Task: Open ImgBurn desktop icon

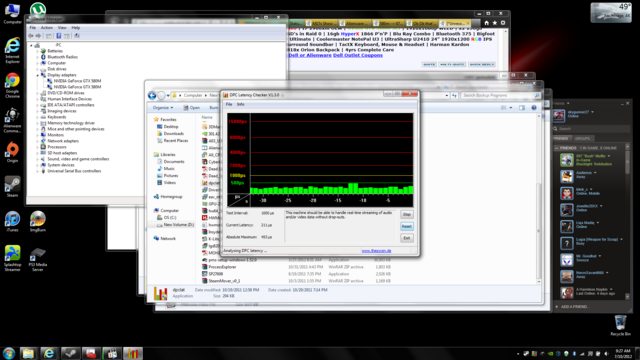Action: click(x=38, y=222)
